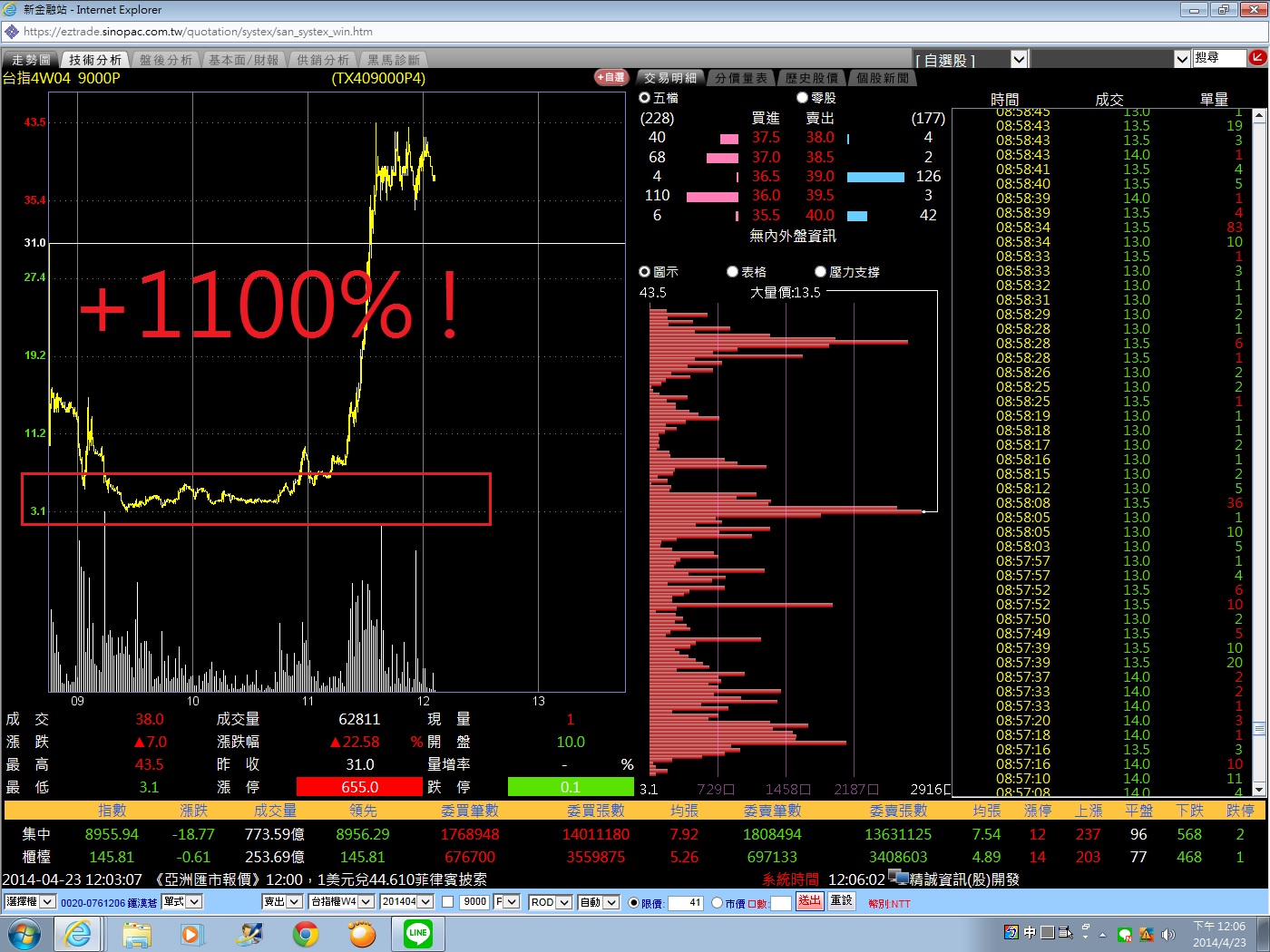Click the IME tool menu icon
The width and height of the screenshot is (1270, 952).
(1065, 932)
